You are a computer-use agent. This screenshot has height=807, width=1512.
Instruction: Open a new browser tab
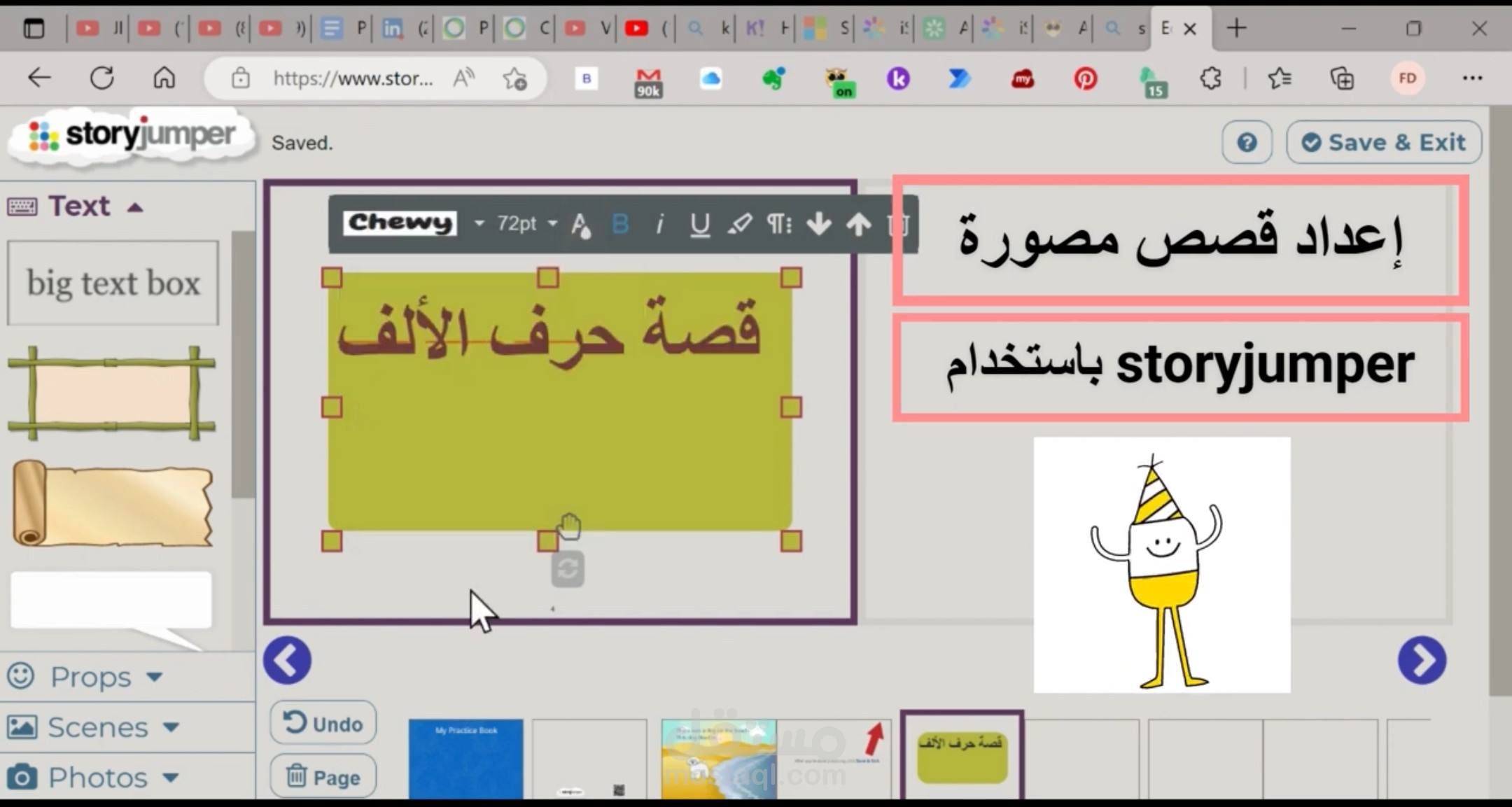(1237, 28)
